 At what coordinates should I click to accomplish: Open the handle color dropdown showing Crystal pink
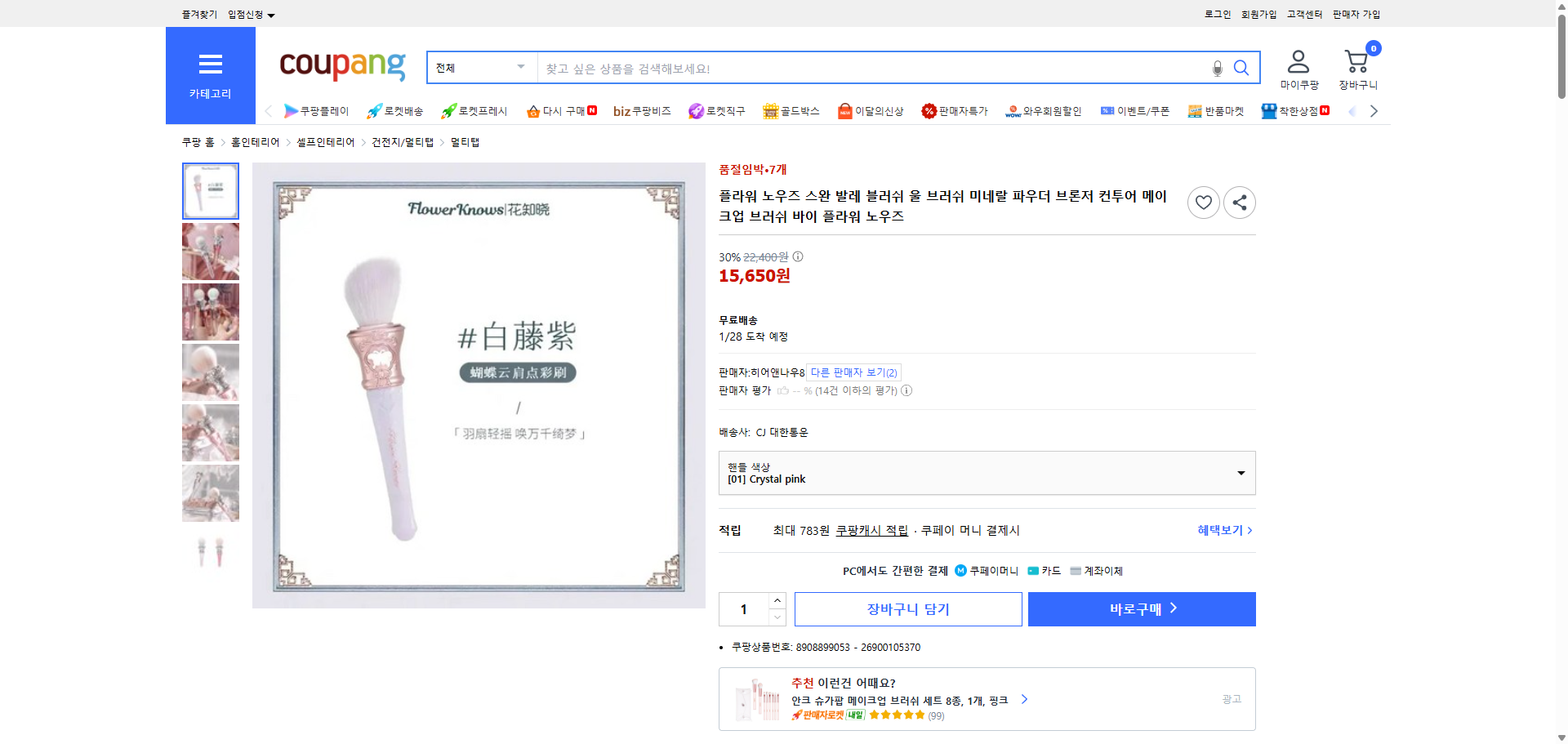click(987, 472)
